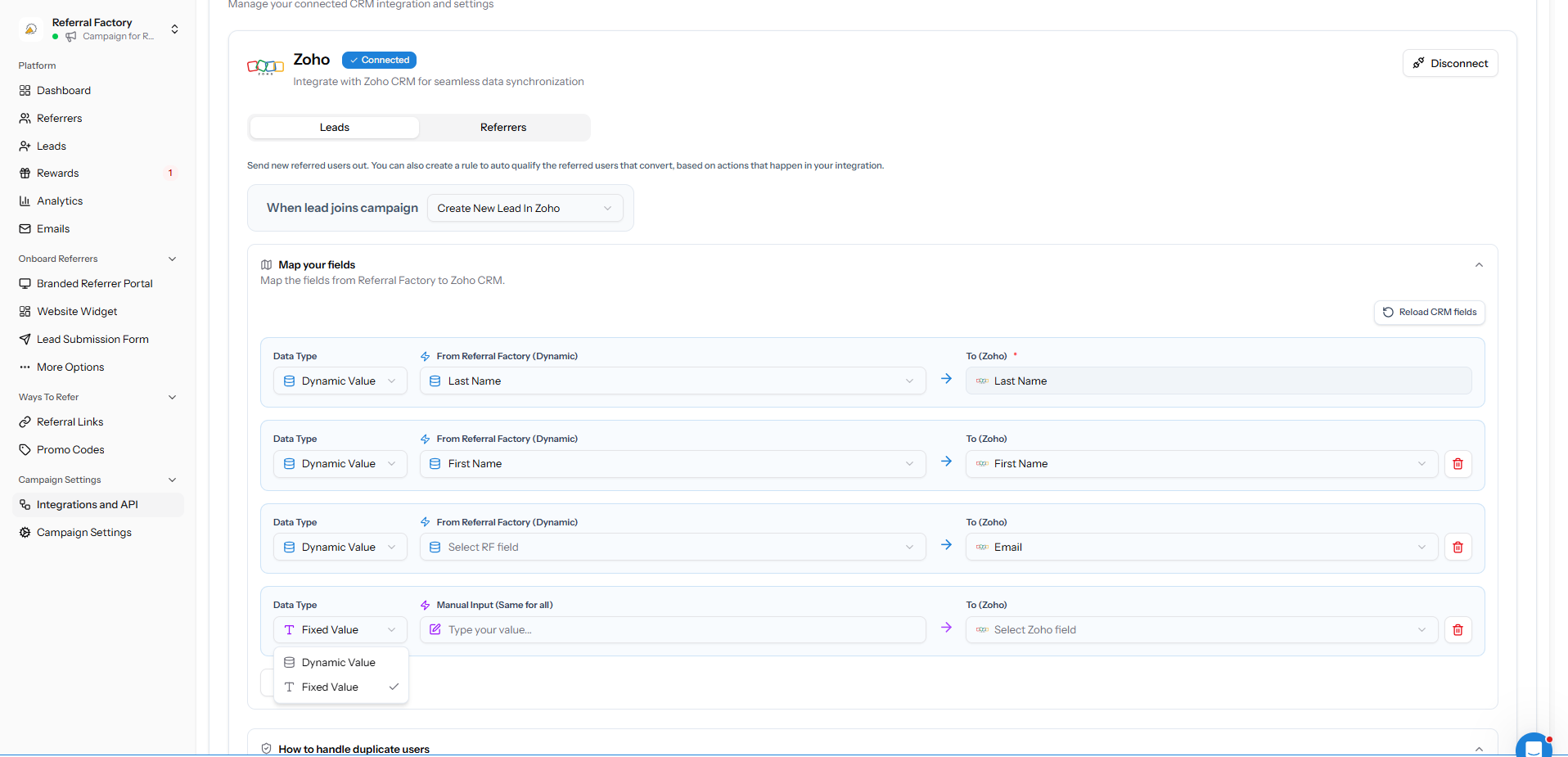Image resolution: width=1568 pixels, height=757 pixels.
Task: Switch to the Leads tab
Action: point(335,128)
